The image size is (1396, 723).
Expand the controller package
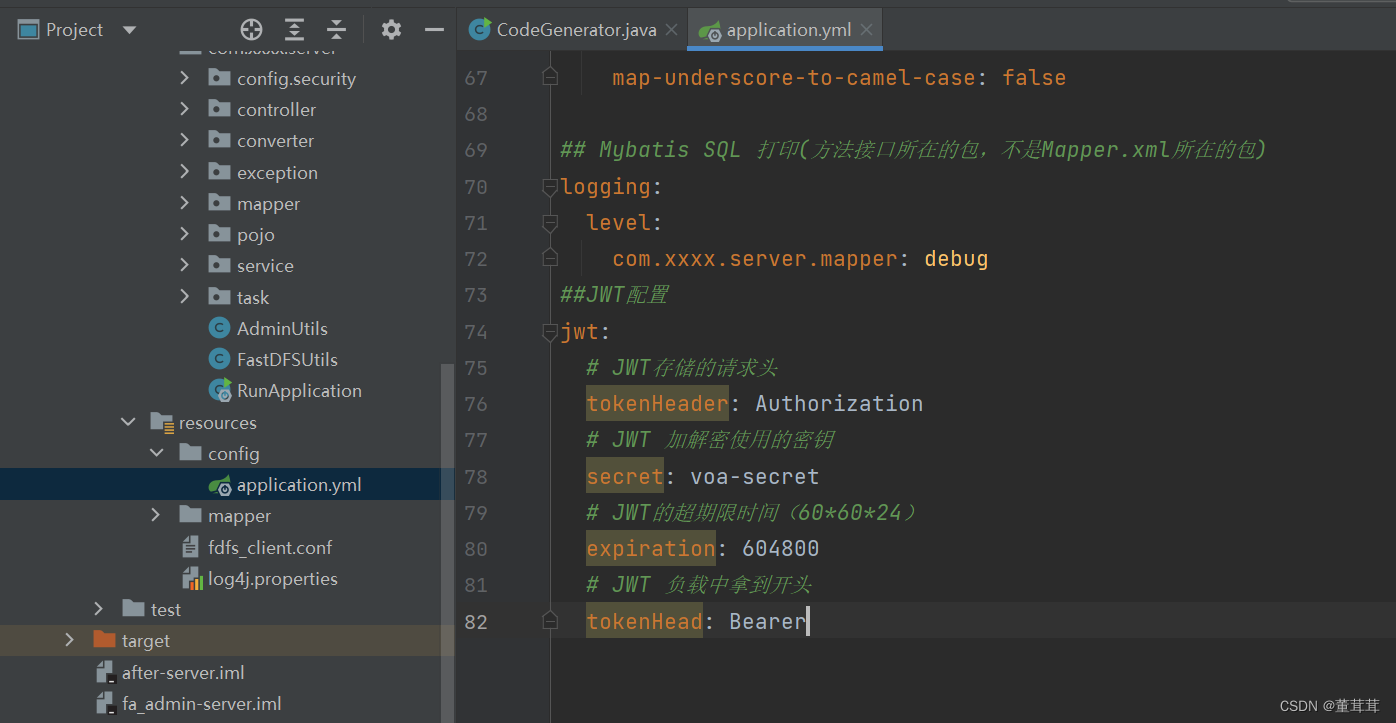point(184,109)
